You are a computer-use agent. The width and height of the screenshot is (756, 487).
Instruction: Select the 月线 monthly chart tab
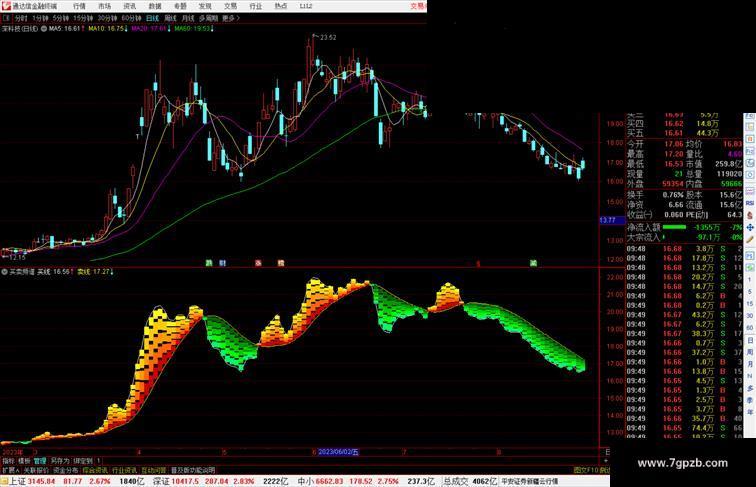[x=188, y=18]
